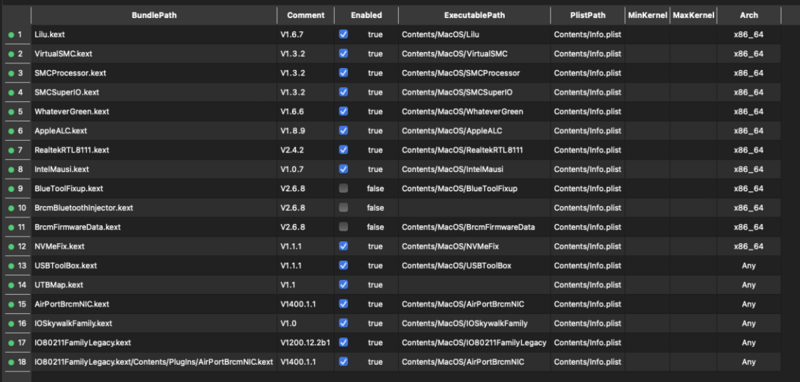Sort by the BundlePath column header
The height and width of the screenshot is (382, 800).
point(154,15)
